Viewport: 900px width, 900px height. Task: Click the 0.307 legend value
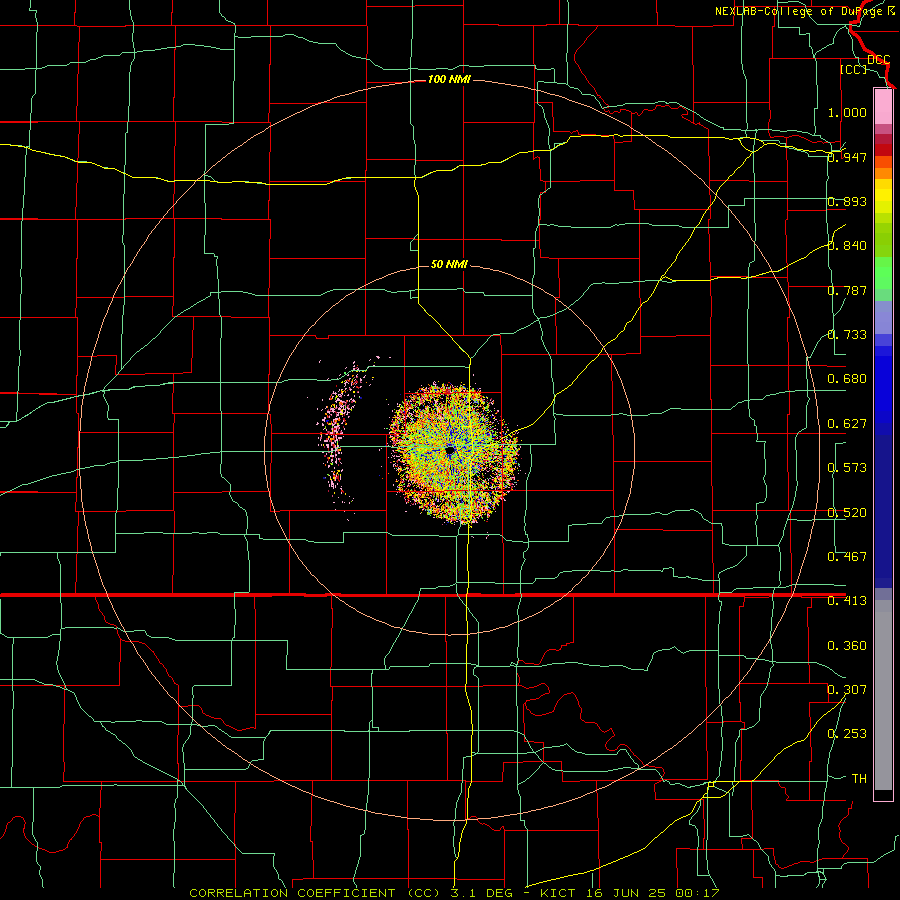847,689
